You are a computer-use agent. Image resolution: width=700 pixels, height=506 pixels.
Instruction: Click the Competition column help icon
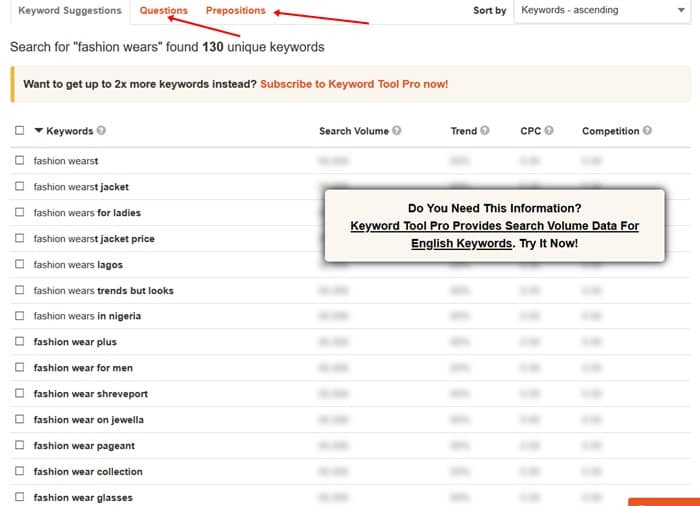[648, 131]
